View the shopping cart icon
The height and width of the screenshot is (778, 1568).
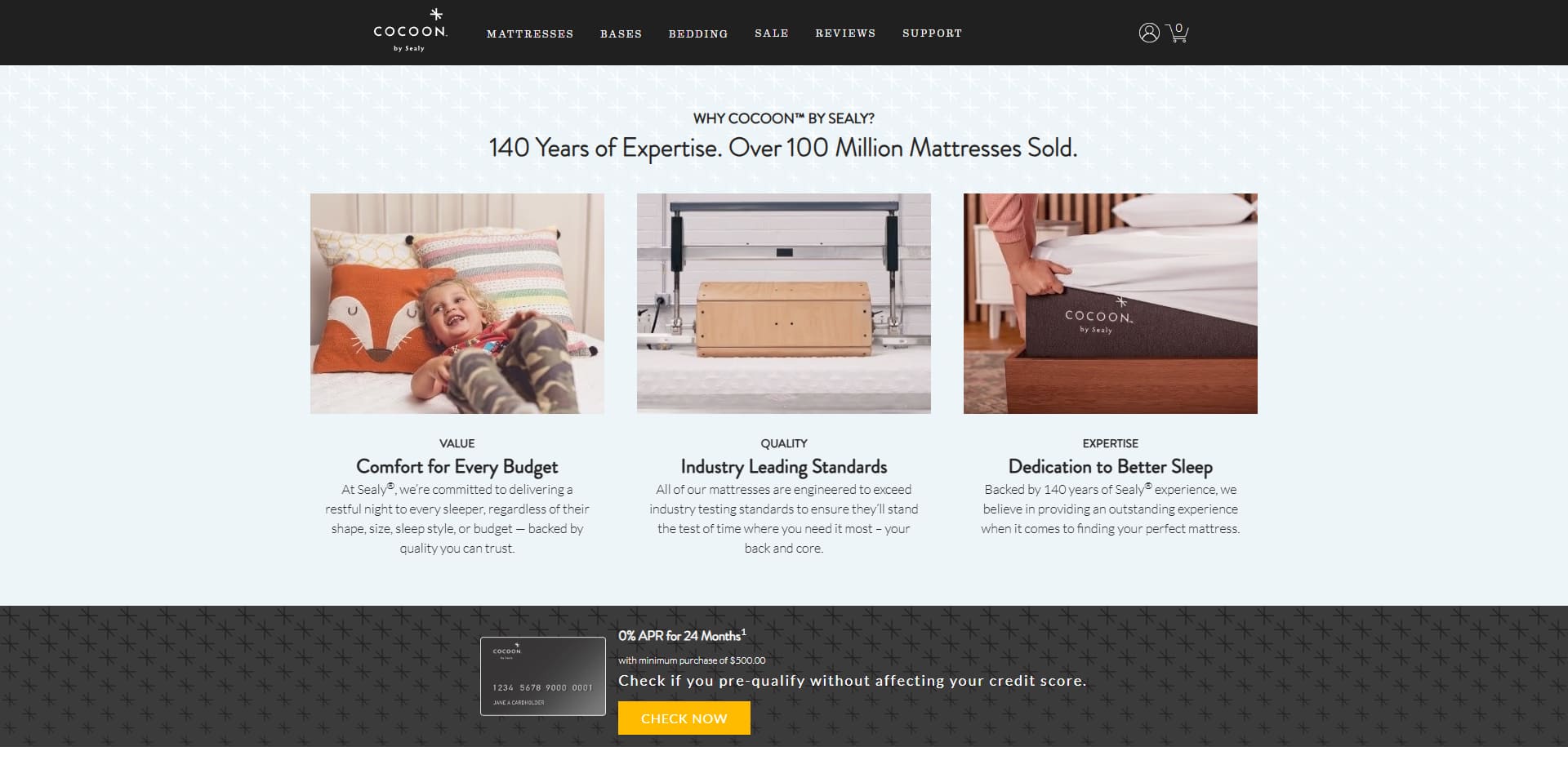(1177, 33)
